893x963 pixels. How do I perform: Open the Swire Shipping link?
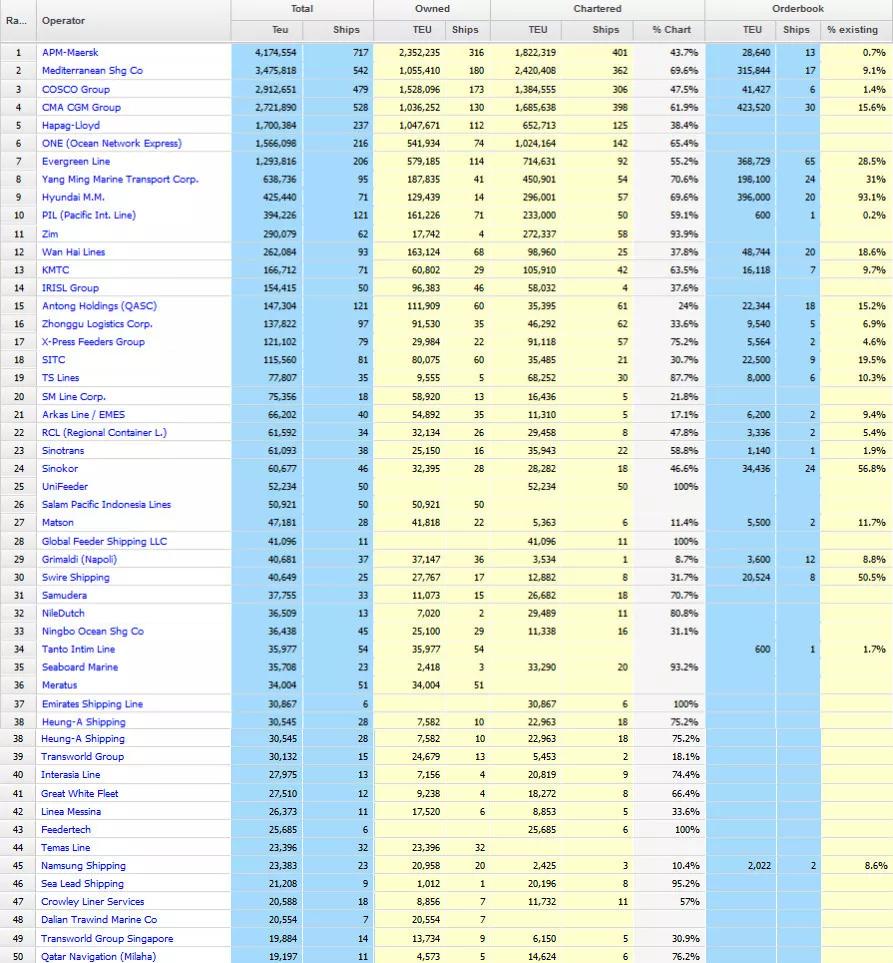point(75,577)
